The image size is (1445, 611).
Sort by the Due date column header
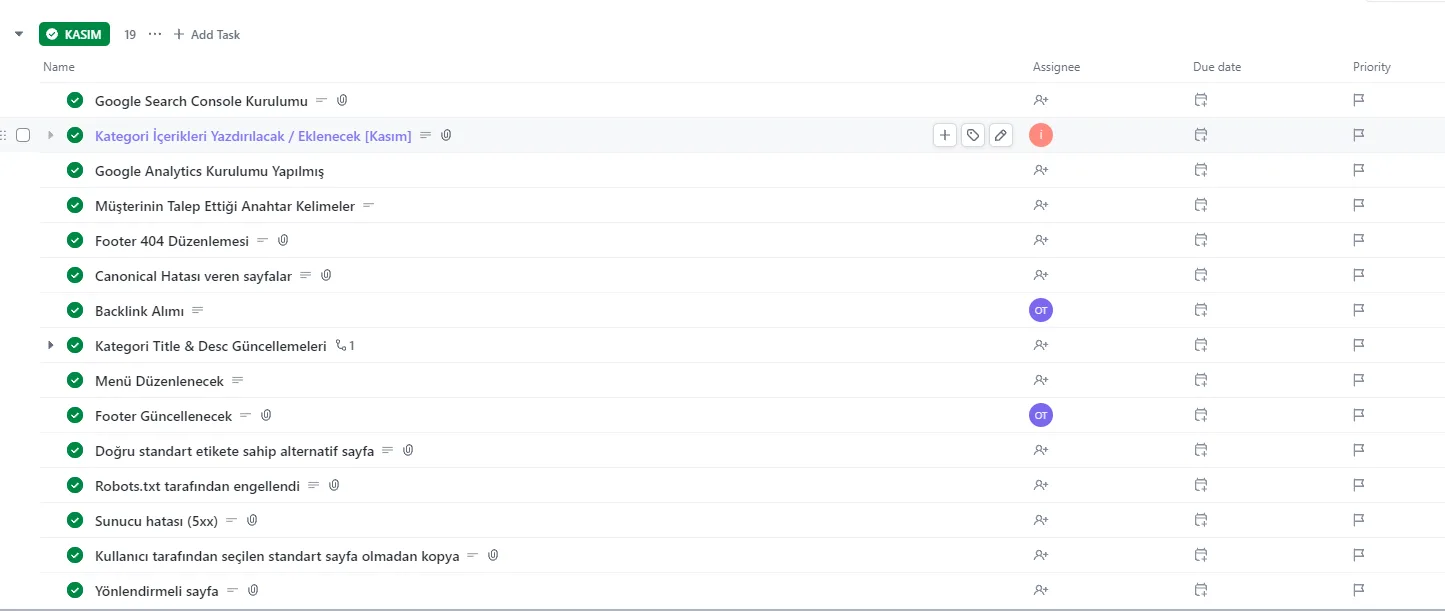[x=1217, y=67]
